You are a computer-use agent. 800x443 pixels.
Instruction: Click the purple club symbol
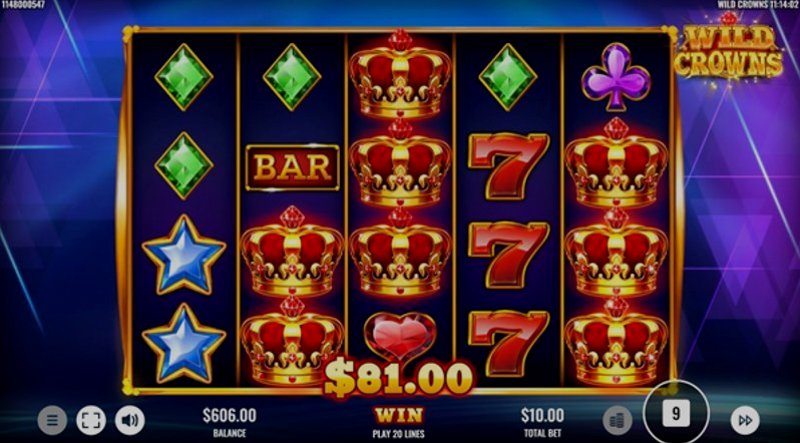[x=616, y=77]
